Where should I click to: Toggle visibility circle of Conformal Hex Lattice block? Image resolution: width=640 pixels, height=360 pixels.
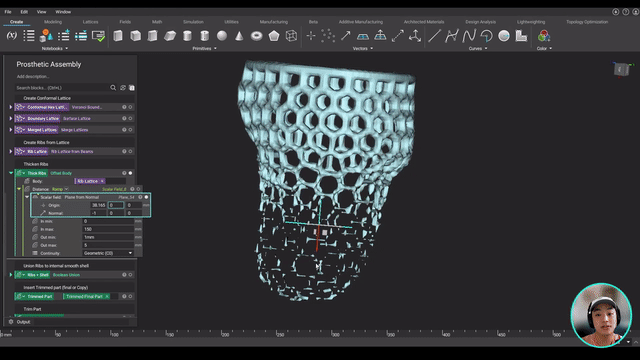point(131,107)
